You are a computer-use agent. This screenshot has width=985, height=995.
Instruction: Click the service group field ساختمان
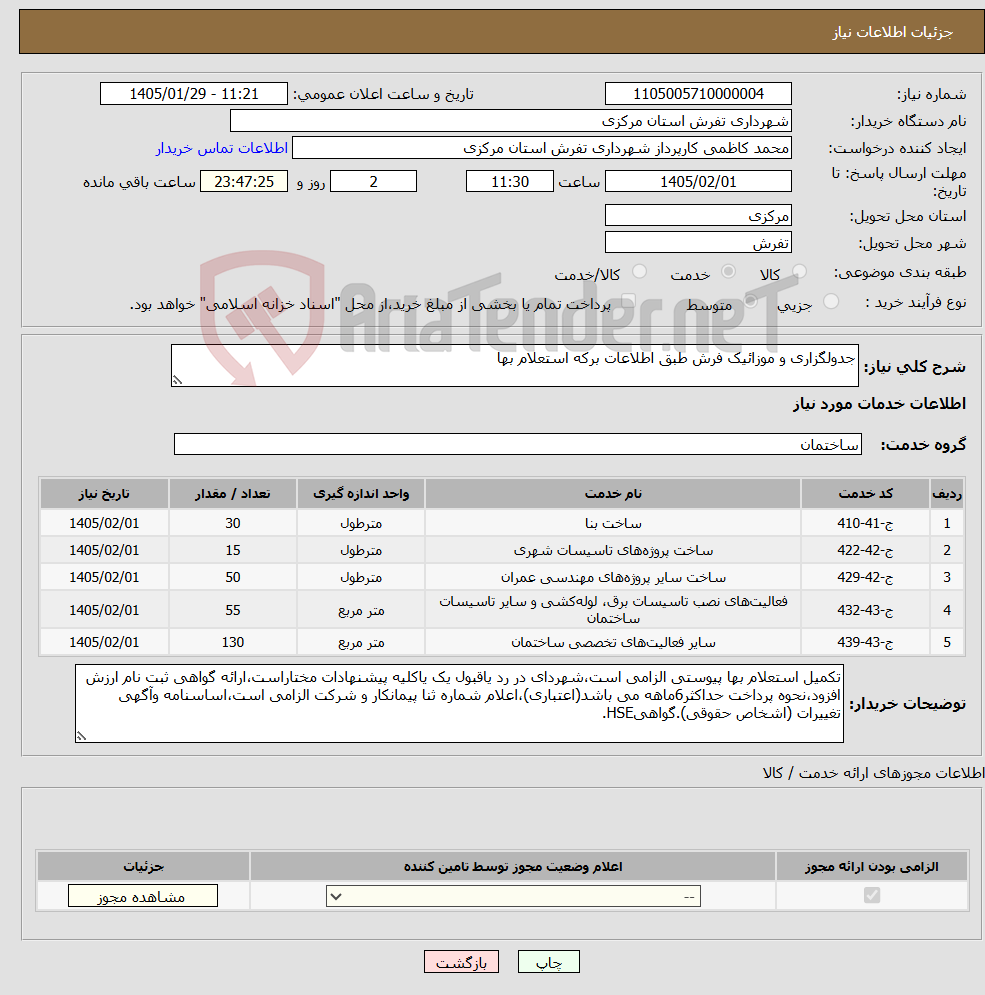tap(518, 444)
